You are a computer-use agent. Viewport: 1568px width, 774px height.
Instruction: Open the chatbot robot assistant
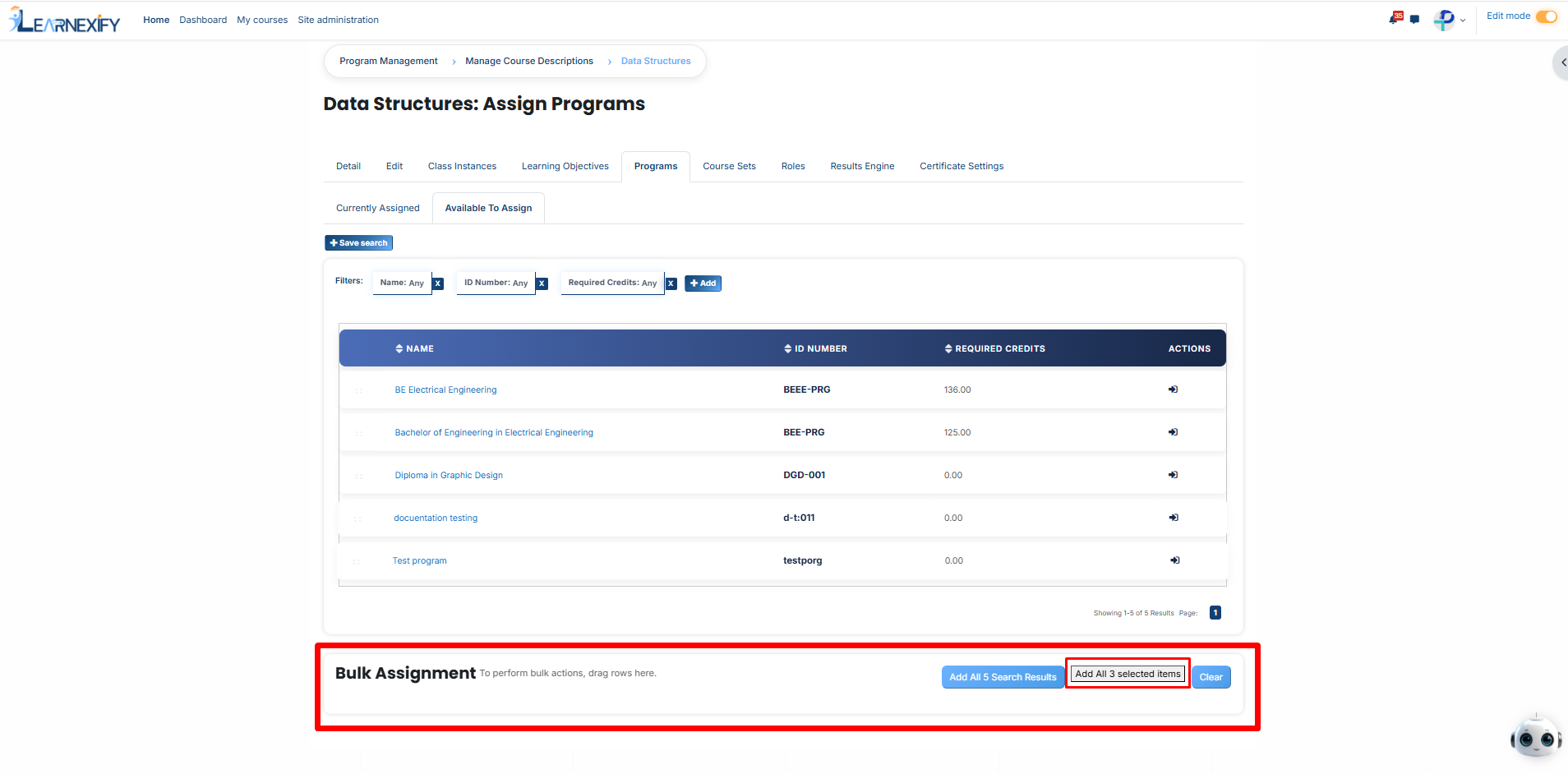click(1535, 737)
